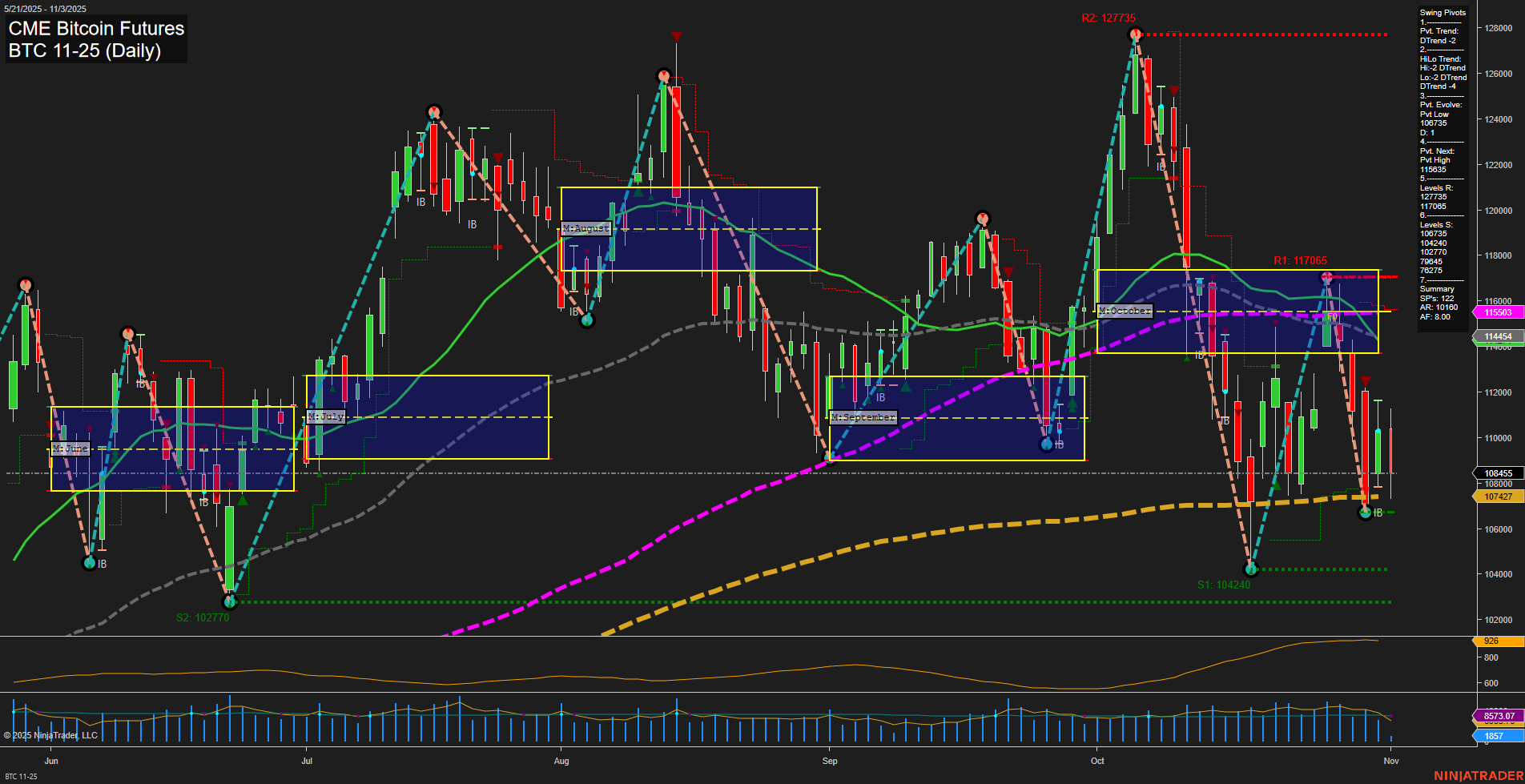The image size is (1525, 784).
Task: Select the 108455 current price marker
Action: tap(1498, 473)
